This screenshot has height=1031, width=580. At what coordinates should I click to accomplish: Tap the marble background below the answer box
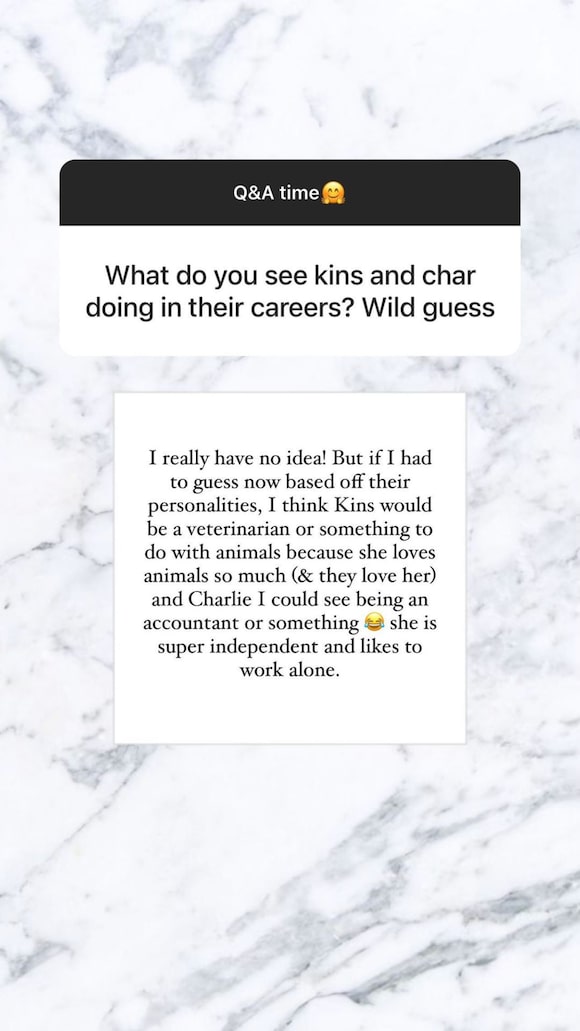[290, 888]
